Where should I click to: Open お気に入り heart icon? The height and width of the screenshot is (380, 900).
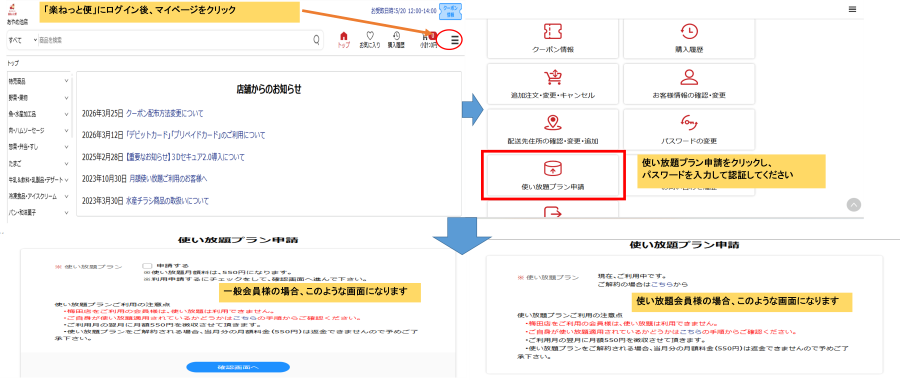[x=370, y=40]
